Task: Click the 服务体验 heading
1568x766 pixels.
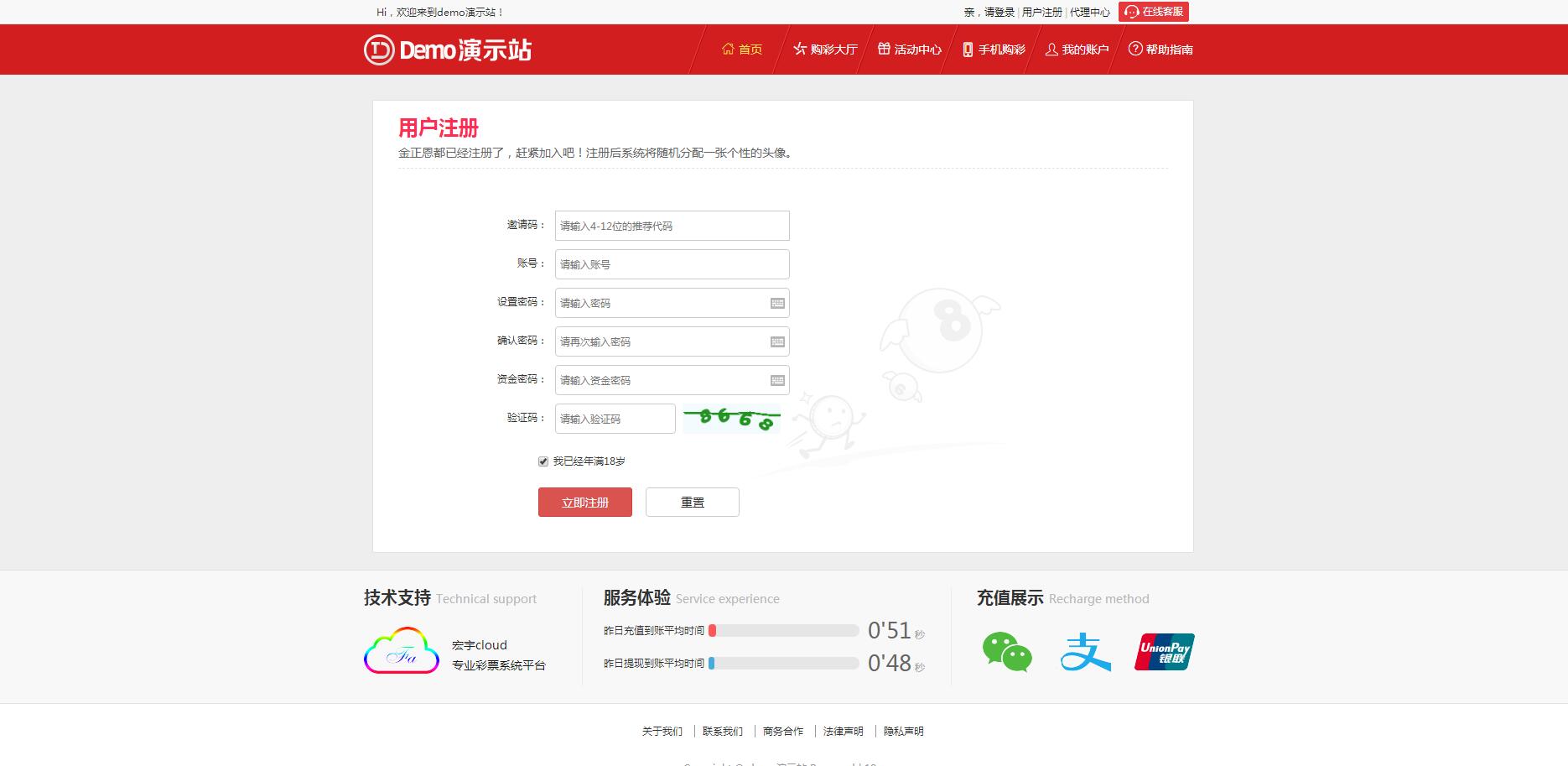Action: [637, 598]
